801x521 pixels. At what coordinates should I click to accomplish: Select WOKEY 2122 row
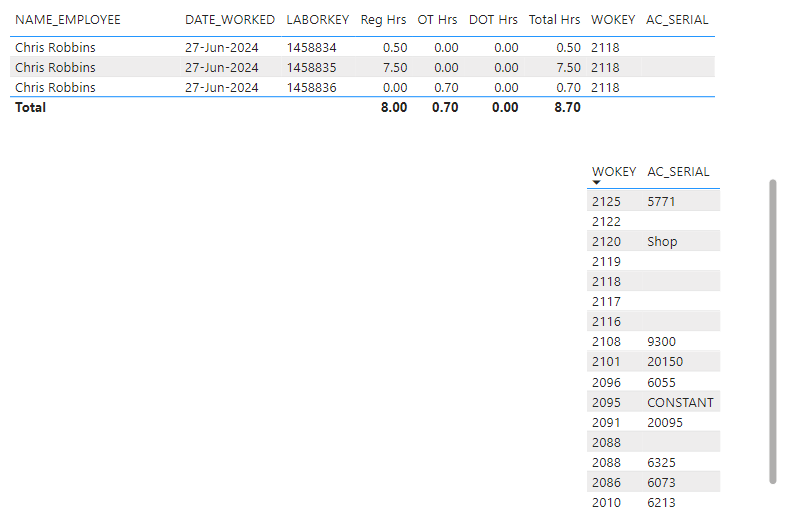(653, 221)
